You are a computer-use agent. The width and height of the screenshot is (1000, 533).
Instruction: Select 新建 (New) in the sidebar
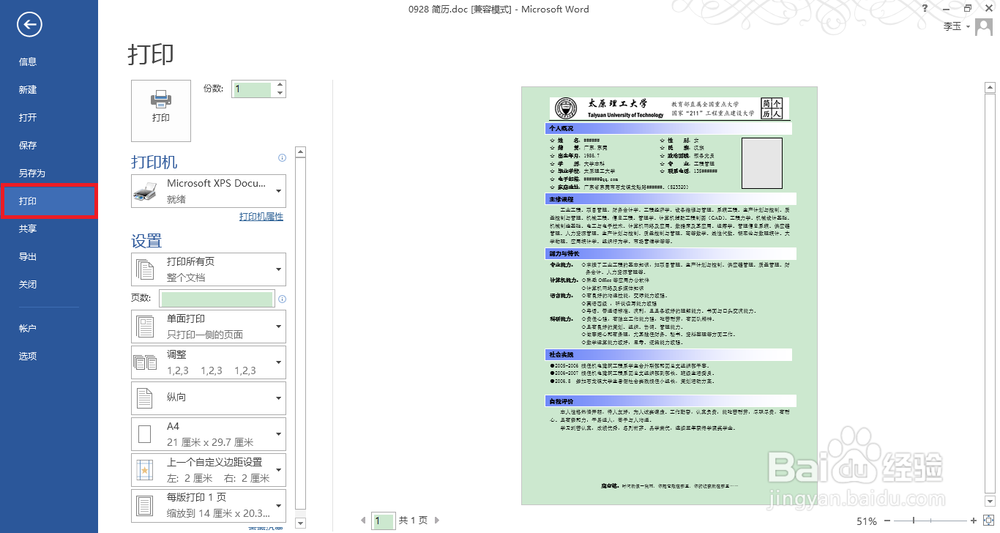pyautogui.click(x=27, y=90)
